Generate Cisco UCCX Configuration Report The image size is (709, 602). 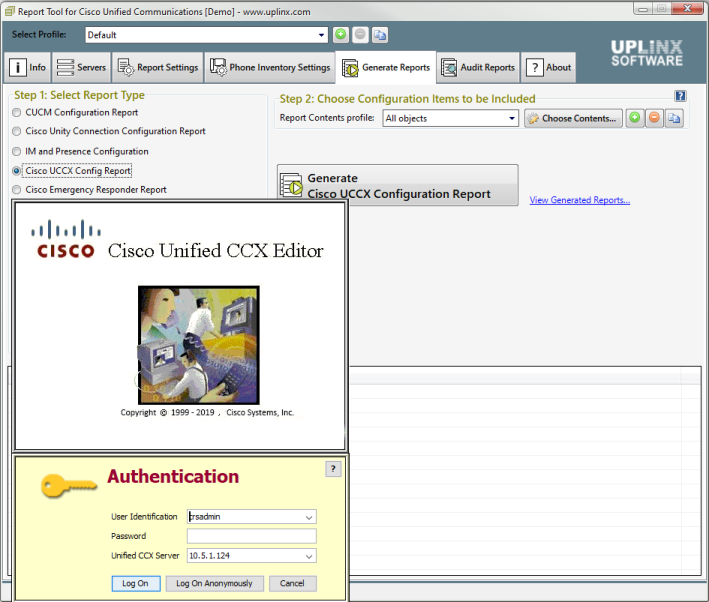click(x=398, y=185)
